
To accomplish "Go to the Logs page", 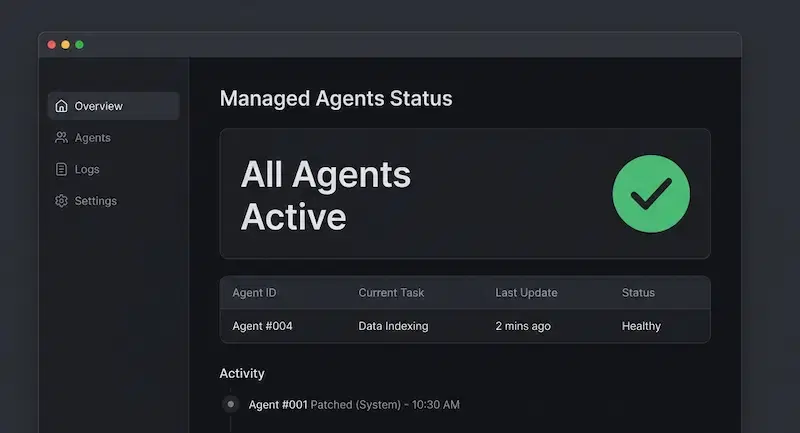I will point(87,169).
